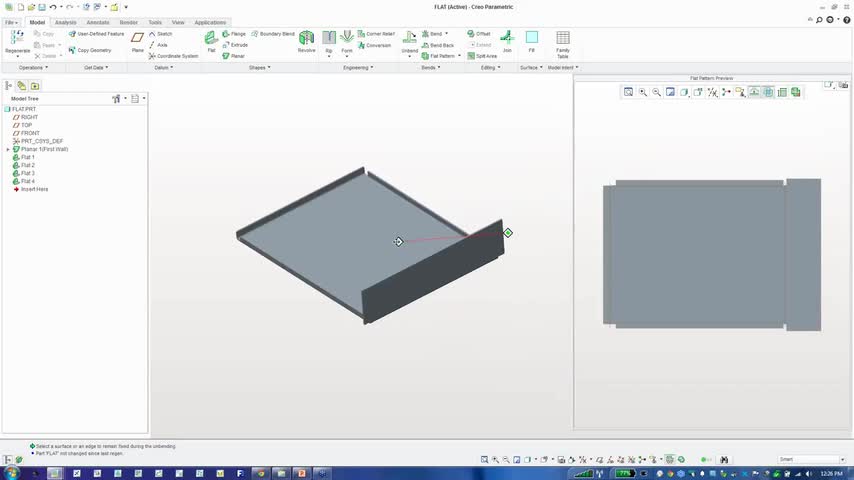This screenshot has height=480, width=854.
Task: Click Insert Here marker in tree
Action: coord(30,189)
